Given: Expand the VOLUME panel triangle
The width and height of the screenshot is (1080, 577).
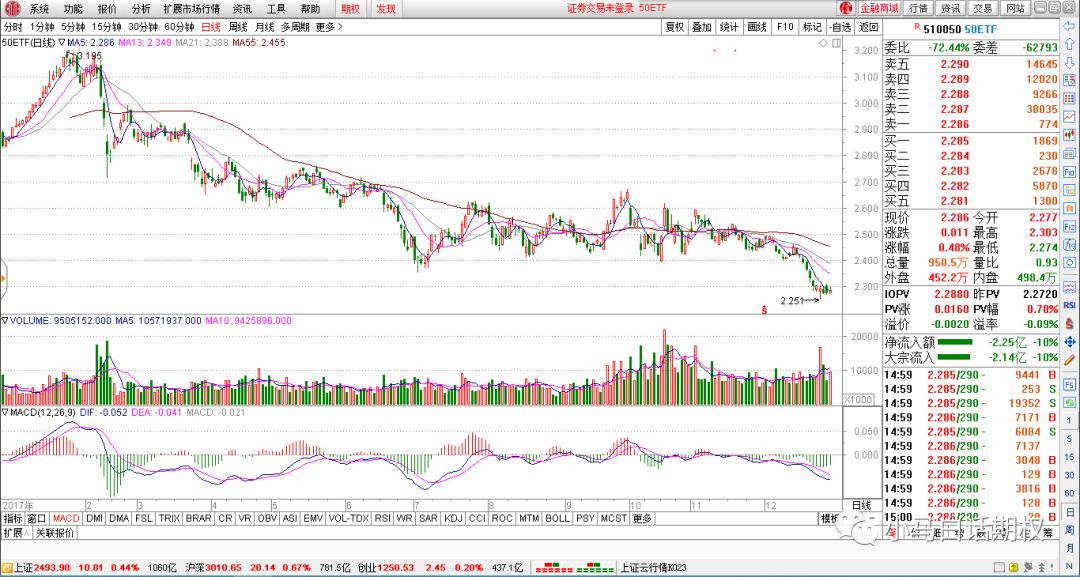Looking at the screenshot, I should point(5,321).
